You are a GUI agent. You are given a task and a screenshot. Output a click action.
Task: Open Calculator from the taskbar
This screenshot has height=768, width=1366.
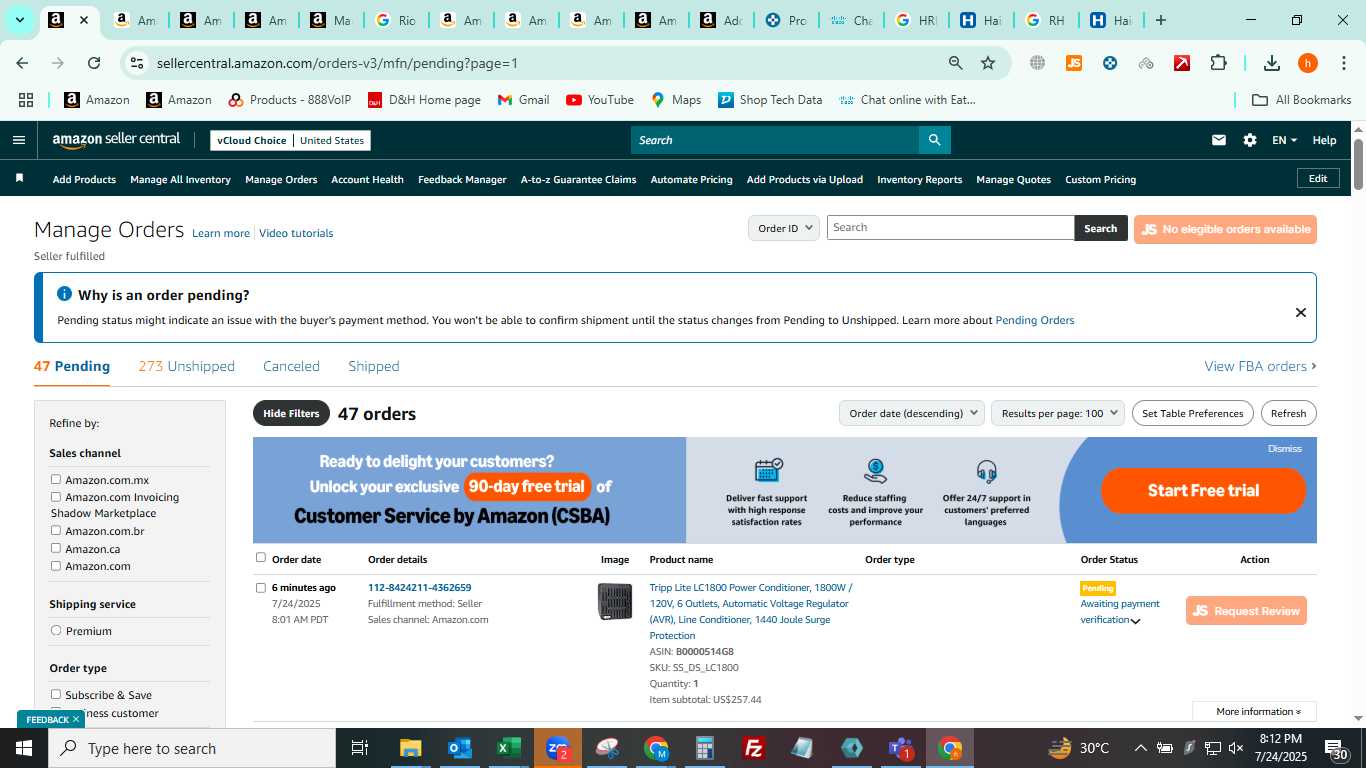[x=705, y=748]
